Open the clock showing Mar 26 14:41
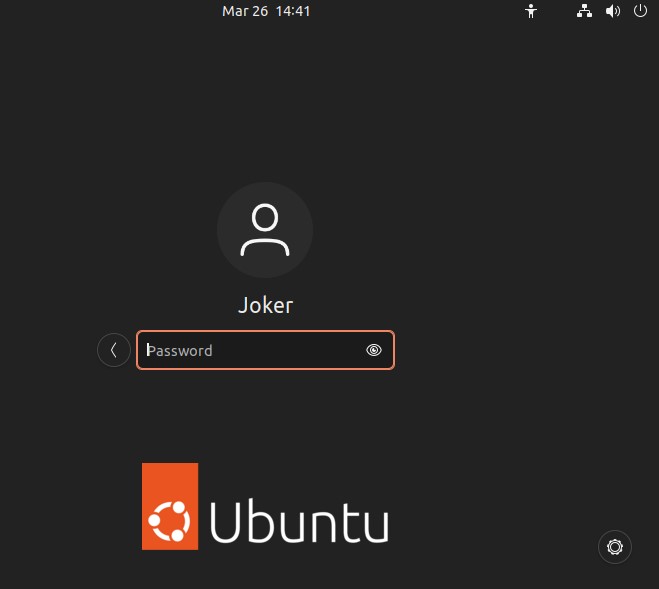 (266, 11)
